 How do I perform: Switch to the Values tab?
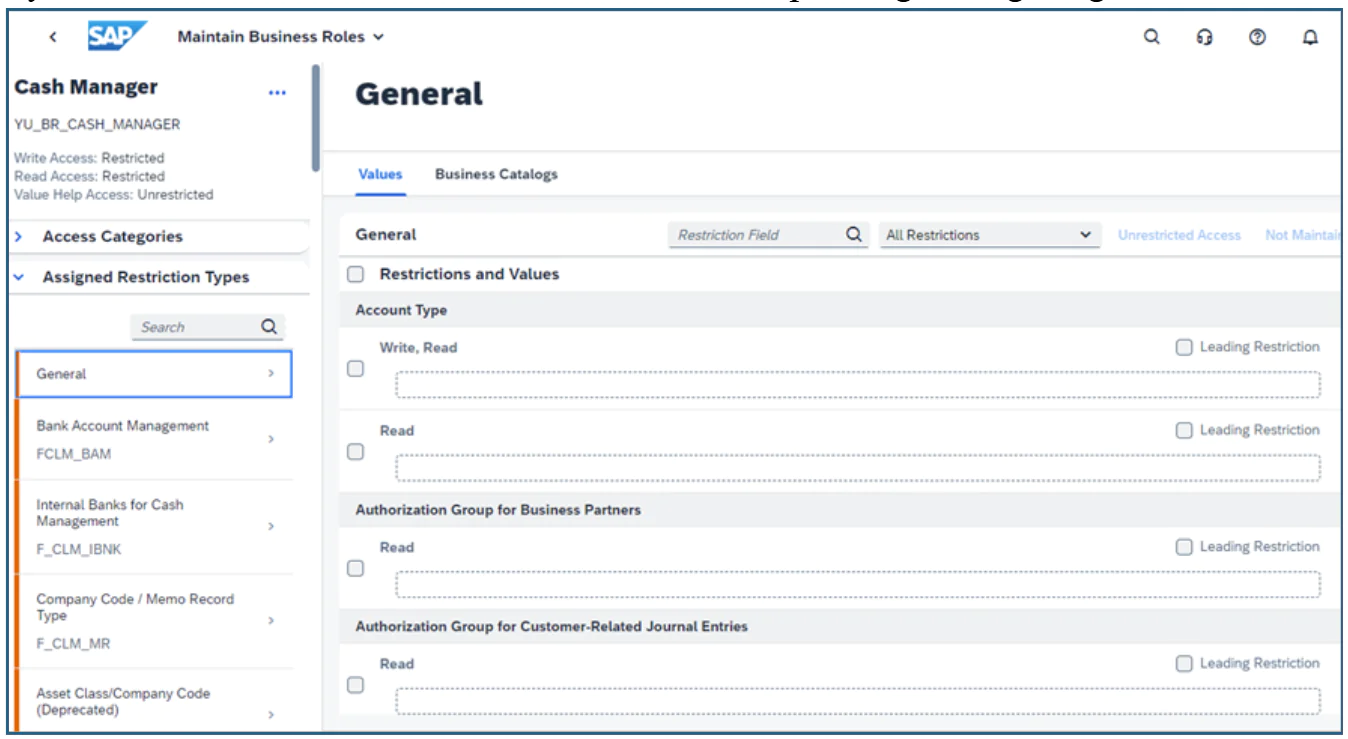380,174
